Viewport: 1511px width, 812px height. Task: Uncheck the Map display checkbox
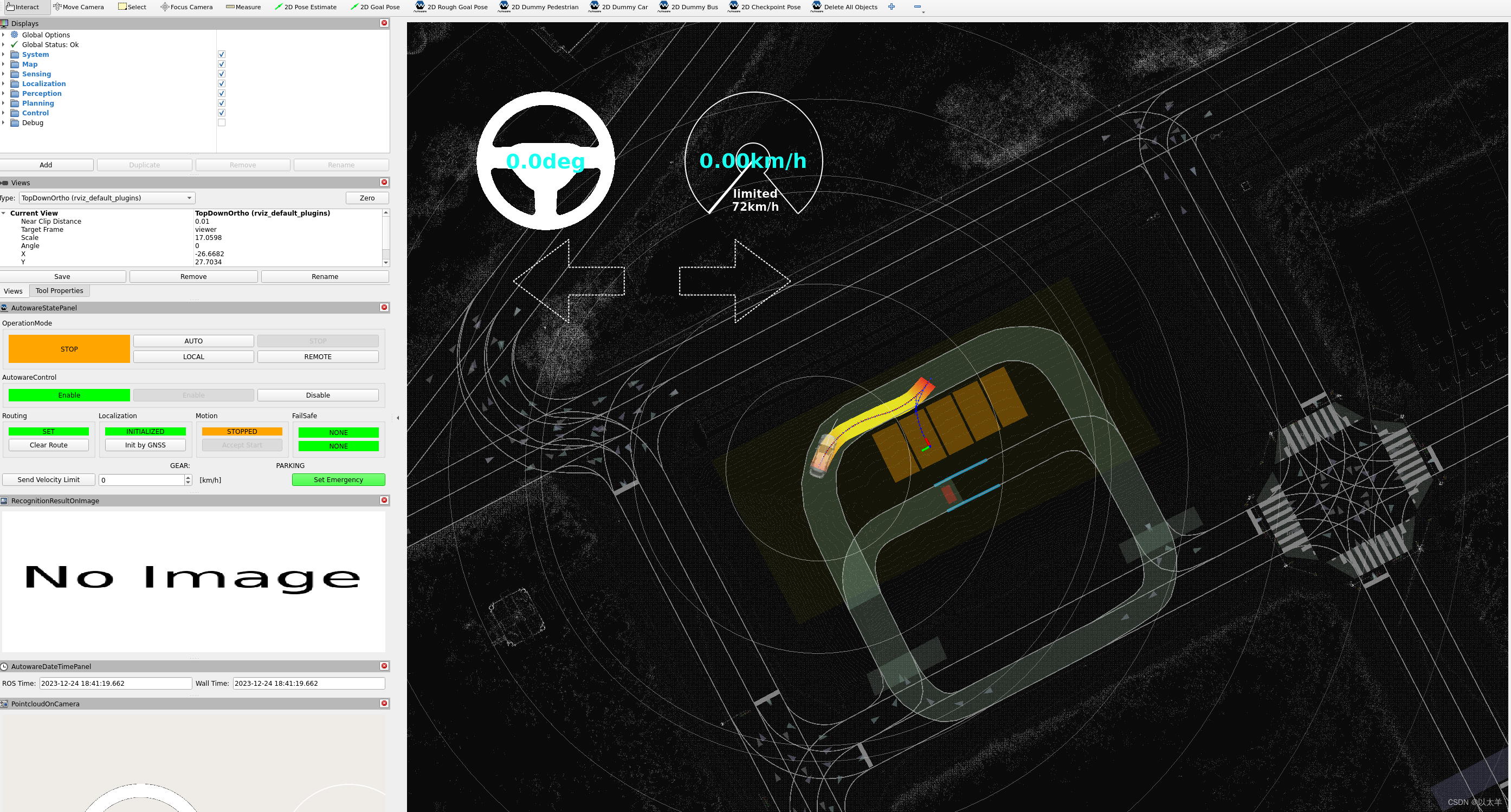click(x=222, y=64)
